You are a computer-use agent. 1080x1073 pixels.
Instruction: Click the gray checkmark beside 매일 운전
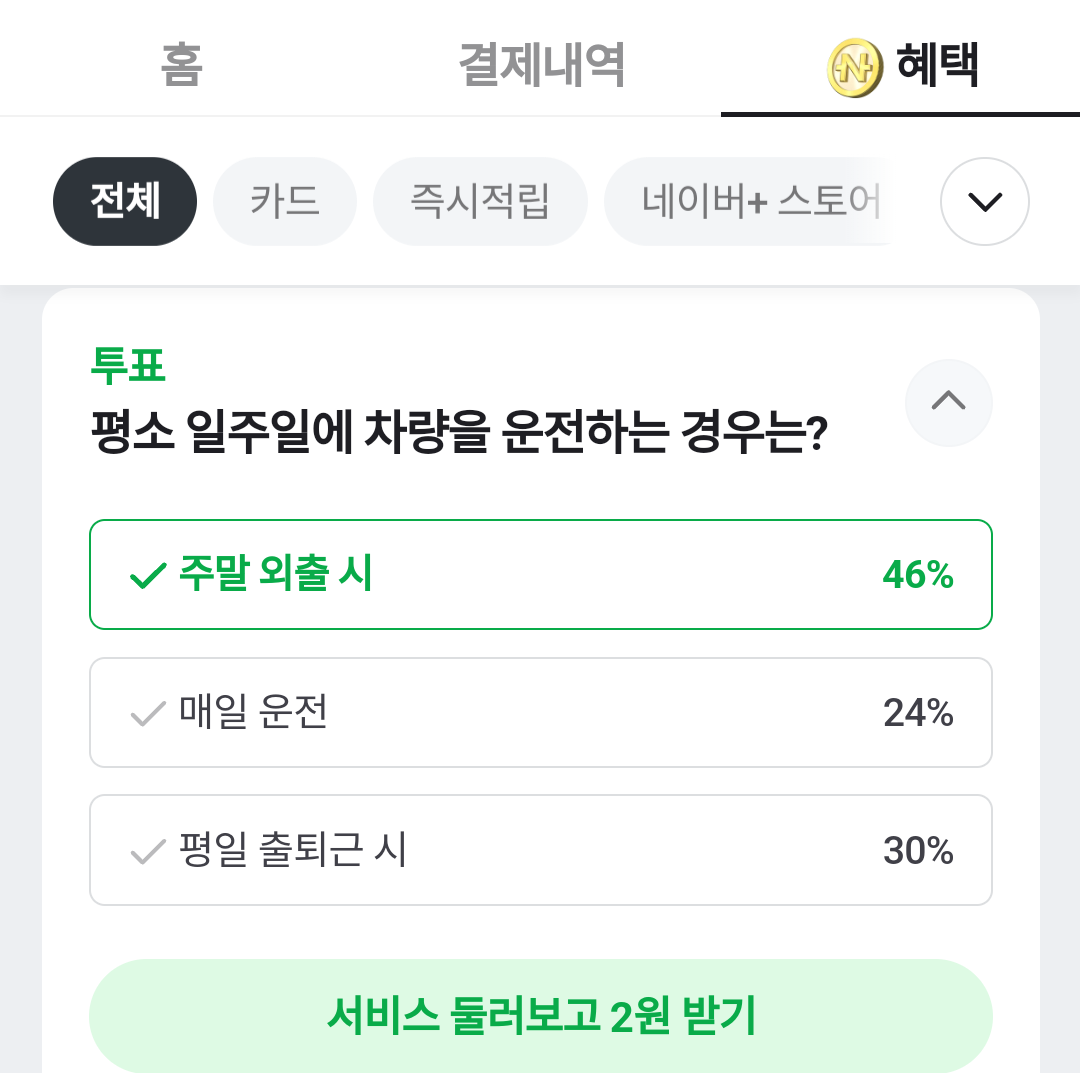[x=147, y=714]
